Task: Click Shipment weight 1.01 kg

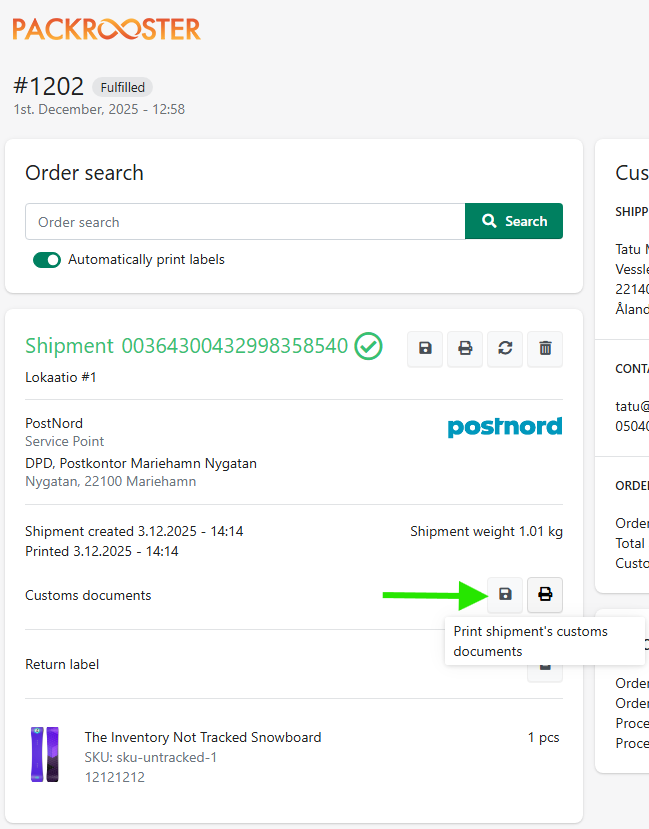Action: tap(486, 531)
